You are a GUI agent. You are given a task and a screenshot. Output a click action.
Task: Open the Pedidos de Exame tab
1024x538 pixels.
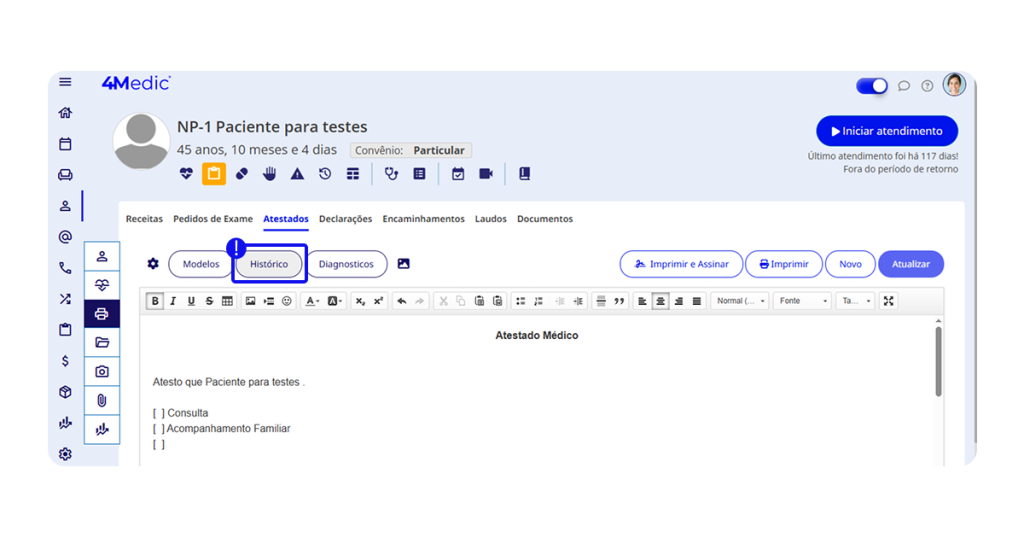point(213,219)
